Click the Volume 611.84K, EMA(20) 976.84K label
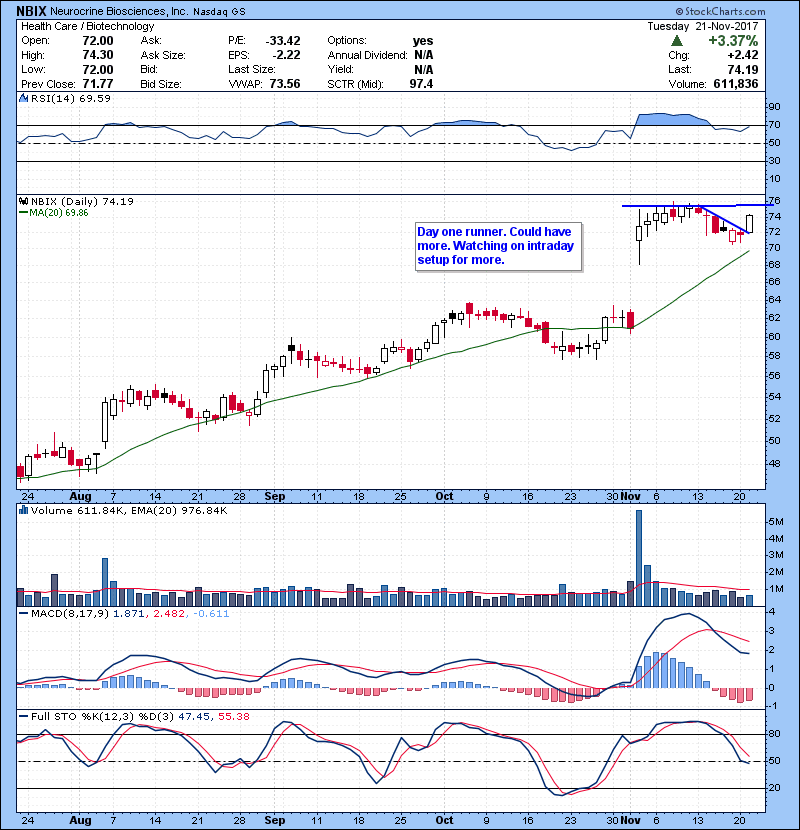The height and width of the screenshot is (830, 800). tap(129, 510)
